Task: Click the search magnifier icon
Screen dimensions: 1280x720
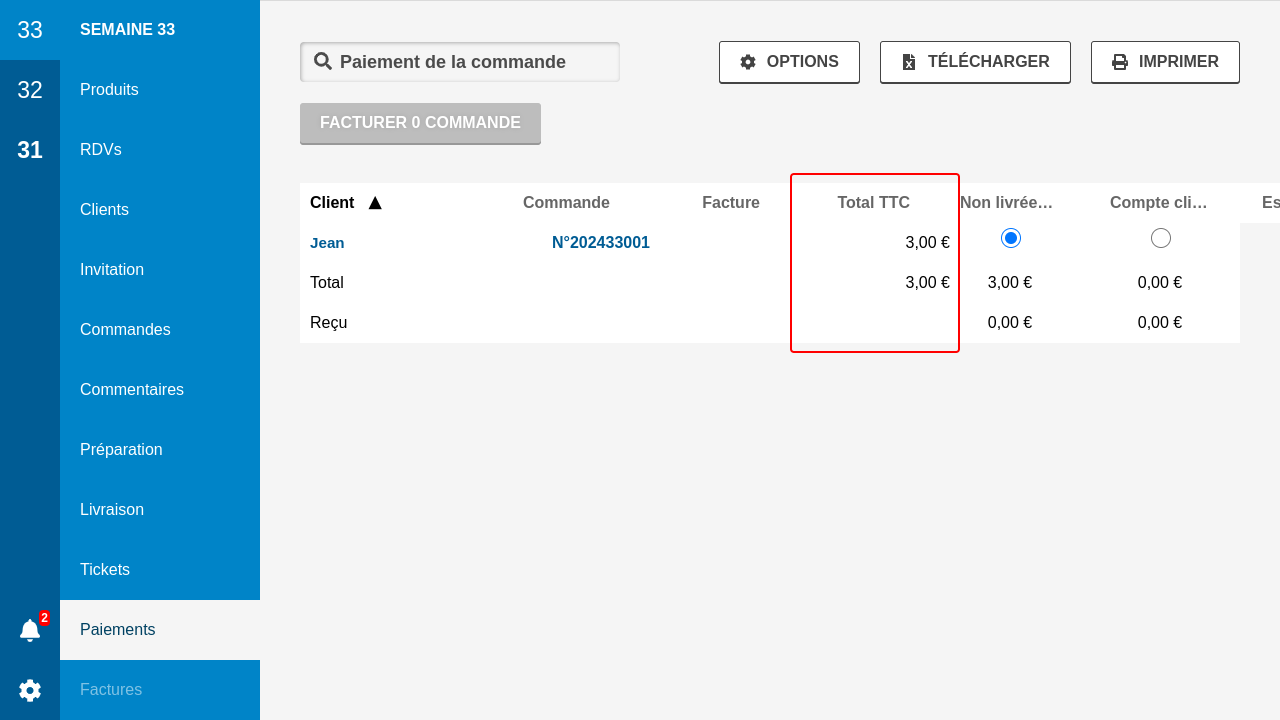Action: pos(323,62)
